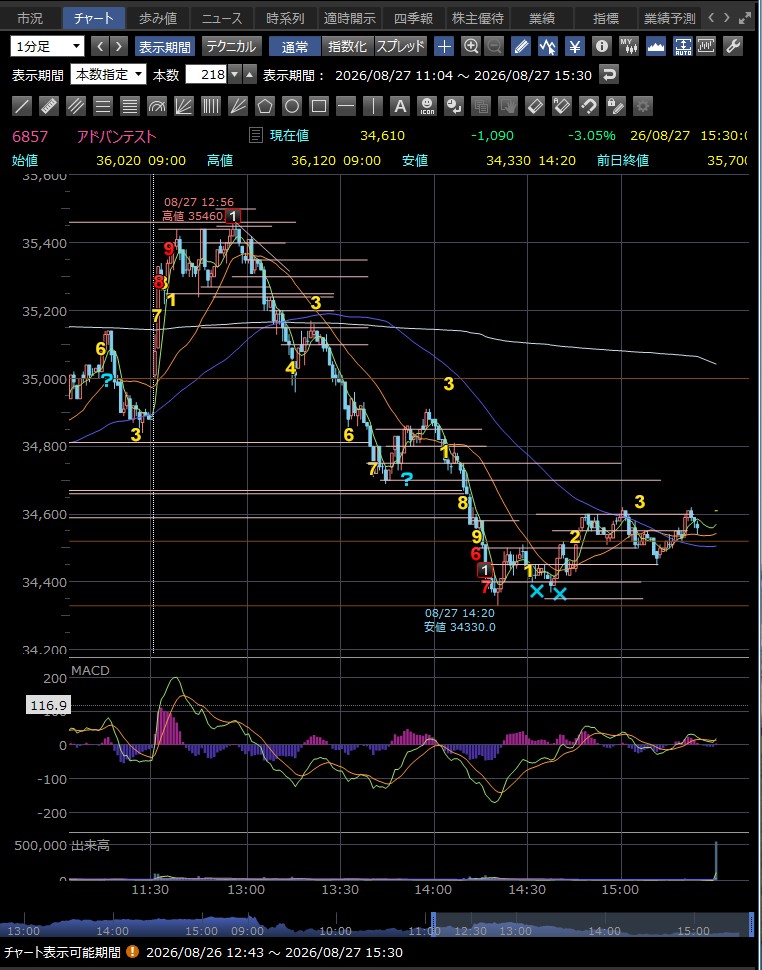Image resolution: width=762 pixels, height=970 pixels.
Task: Click the yen price icon
Action: (x=575, y=46)
